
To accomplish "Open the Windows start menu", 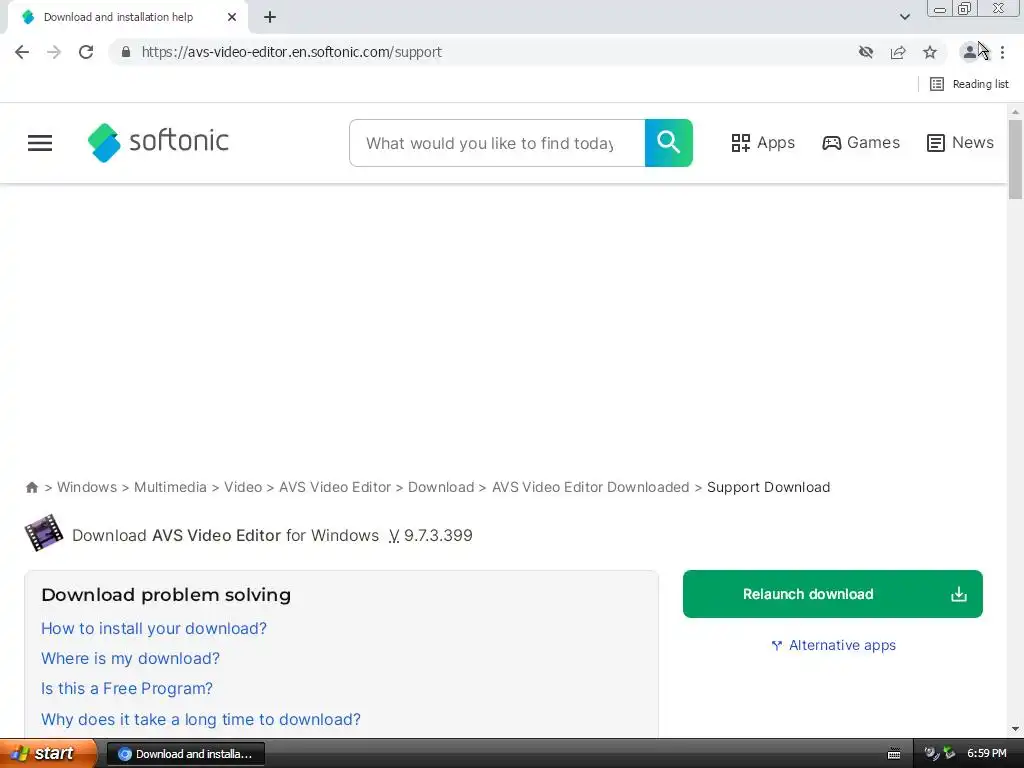I will pos(48,754).
